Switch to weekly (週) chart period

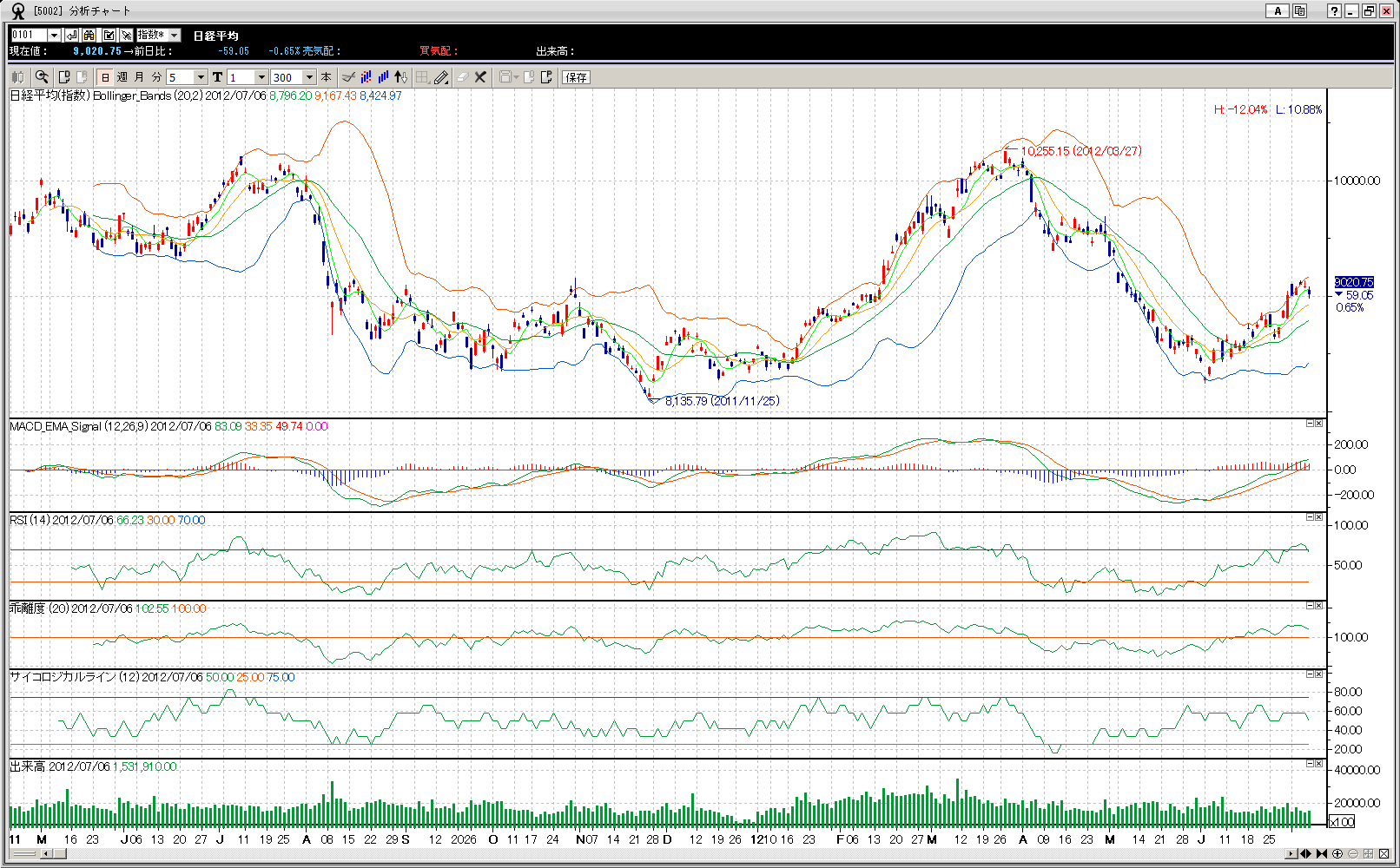pos(122,77)
